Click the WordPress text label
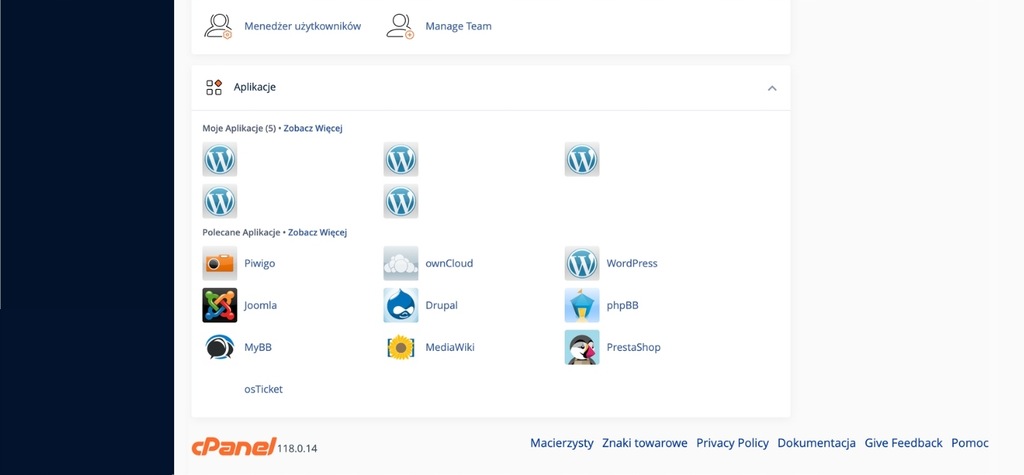 632,263
